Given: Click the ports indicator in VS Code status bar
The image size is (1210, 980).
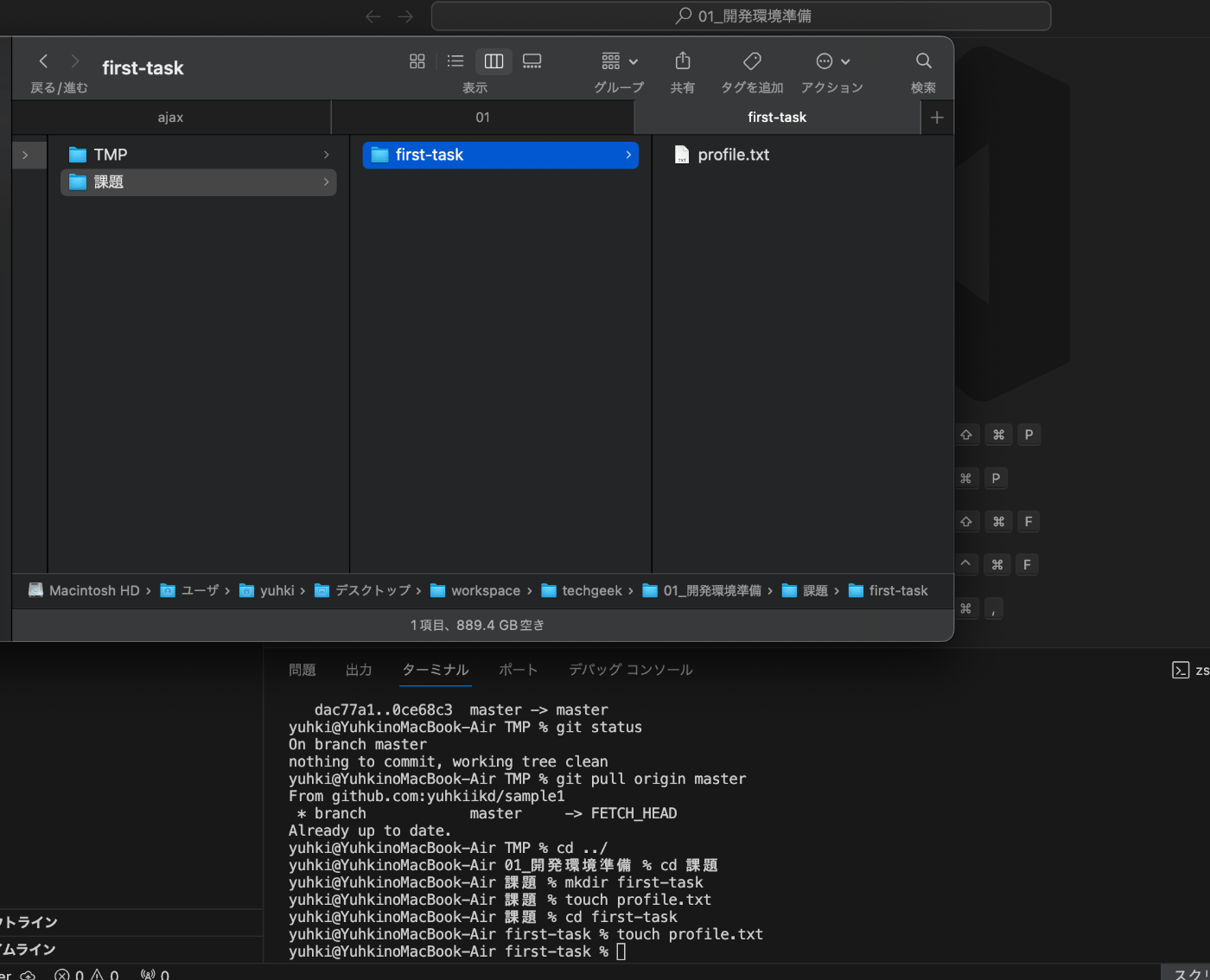Looking at the screenshot, I should click(x=156, y=975).
